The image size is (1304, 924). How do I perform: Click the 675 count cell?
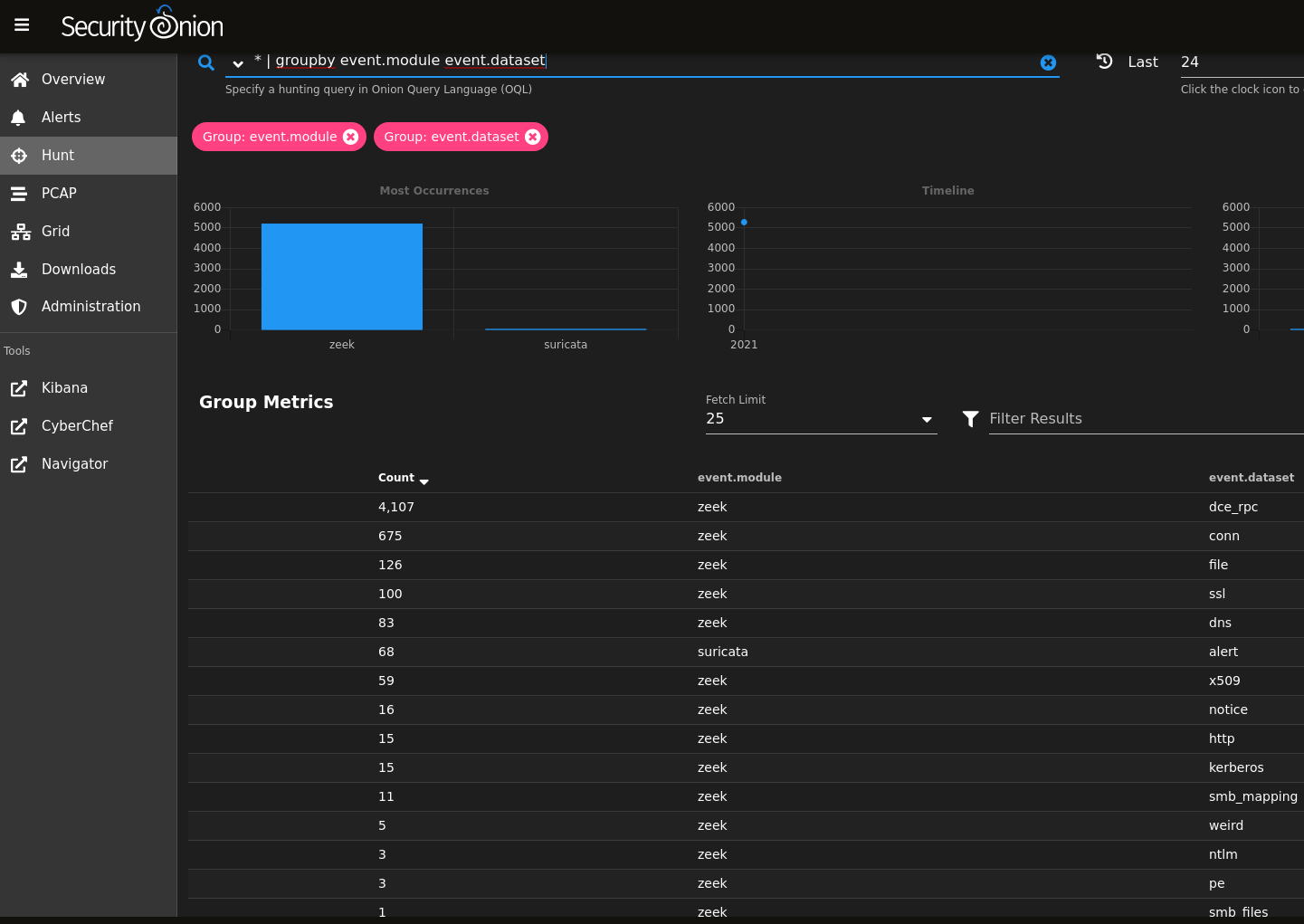click(390, 536)
